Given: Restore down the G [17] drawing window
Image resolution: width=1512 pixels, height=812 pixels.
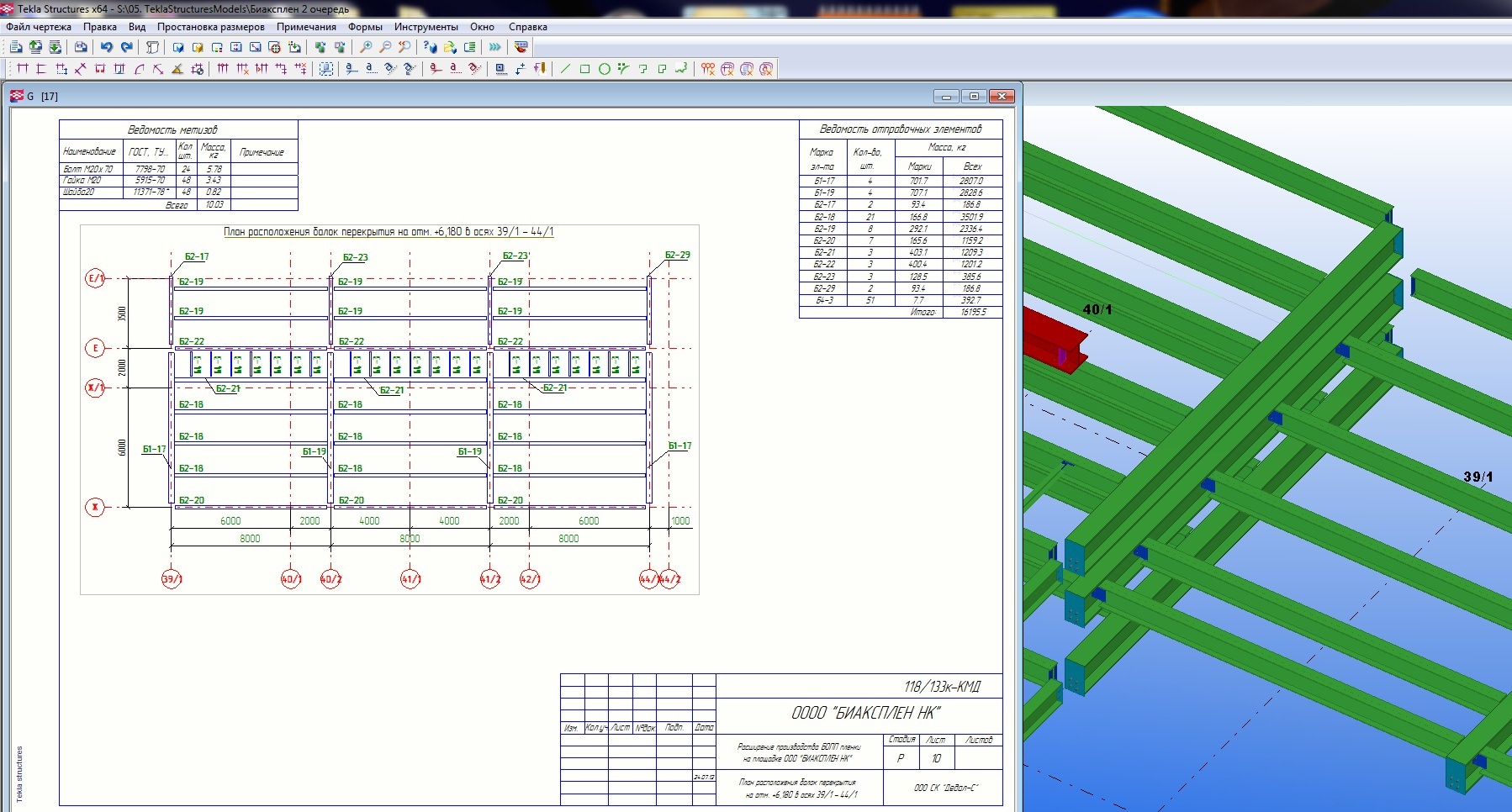Looking at the screenshot, I should click(974, 97).
